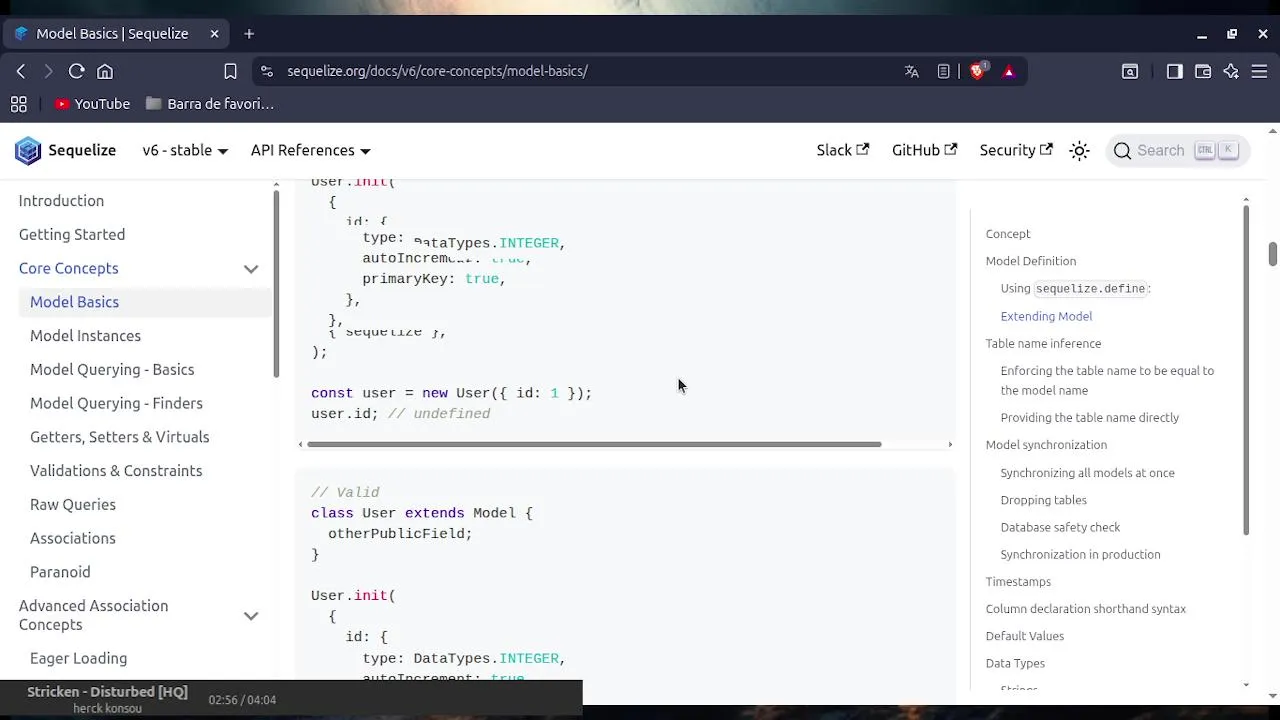Screen dimensions: 1280x720
Task: Open the API References dropdown
Action: (x=311, y=150)
